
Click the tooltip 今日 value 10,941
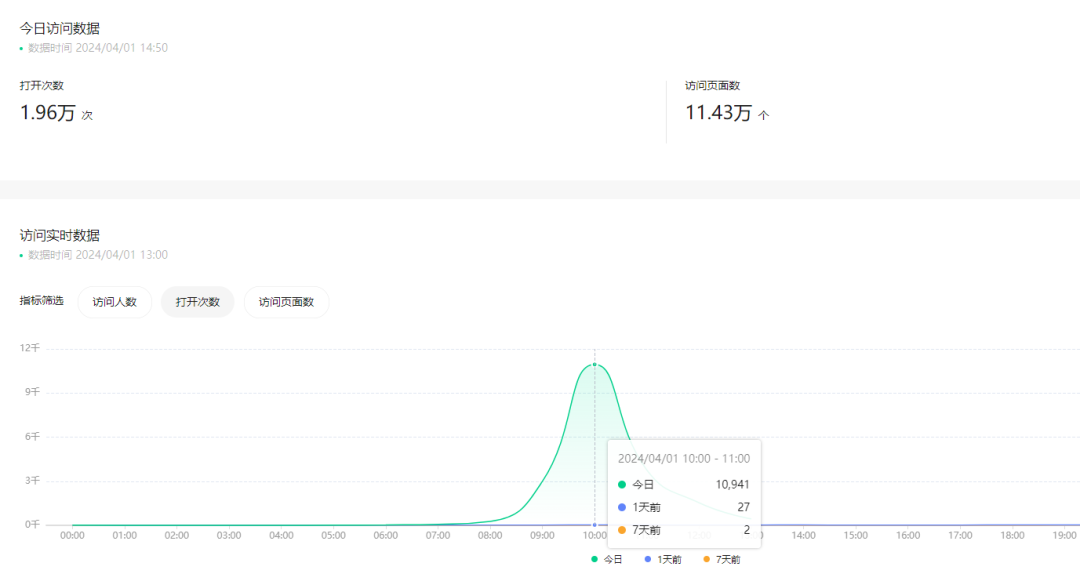(732, 485)
